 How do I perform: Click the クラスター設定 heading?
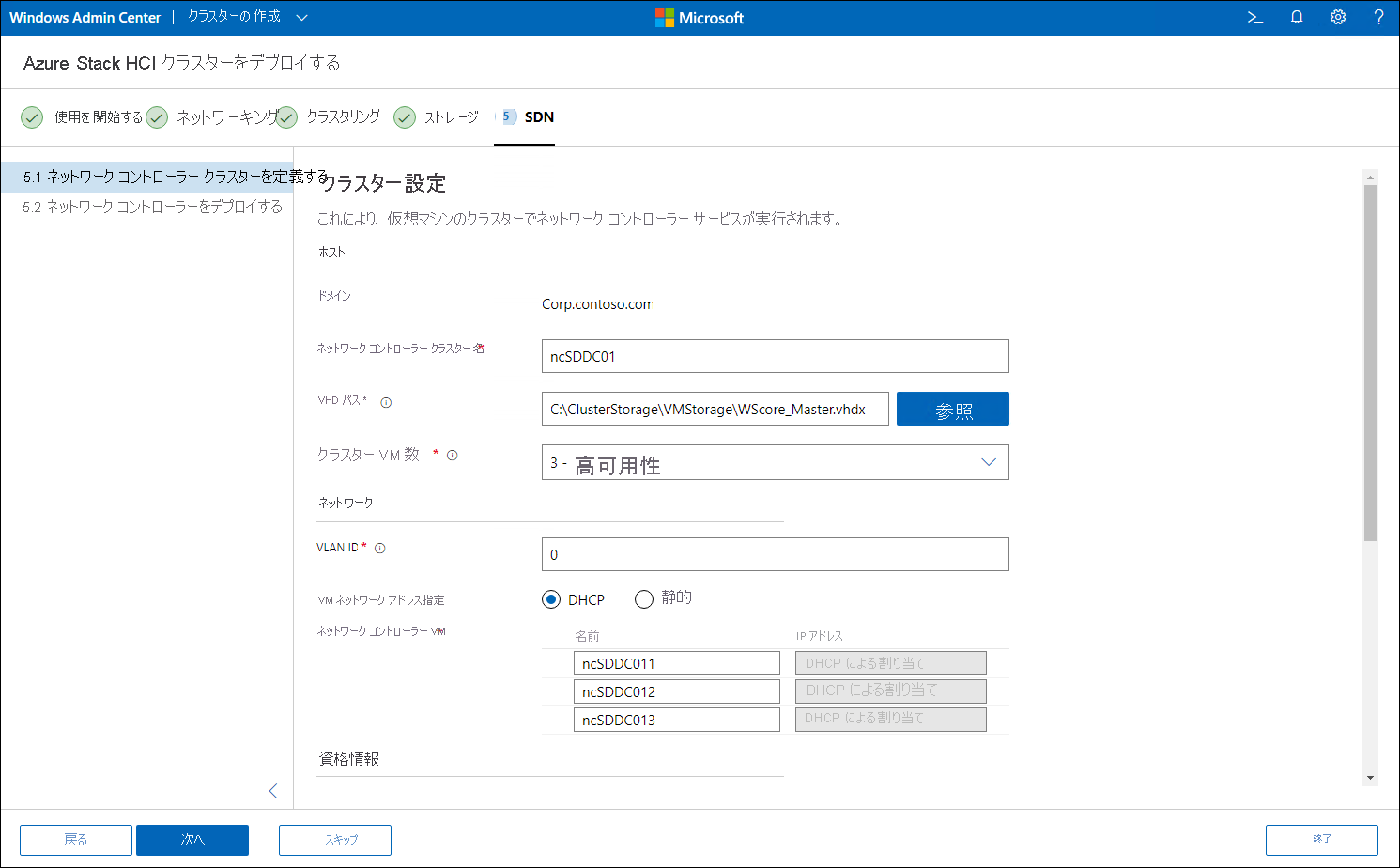(383, 183)
